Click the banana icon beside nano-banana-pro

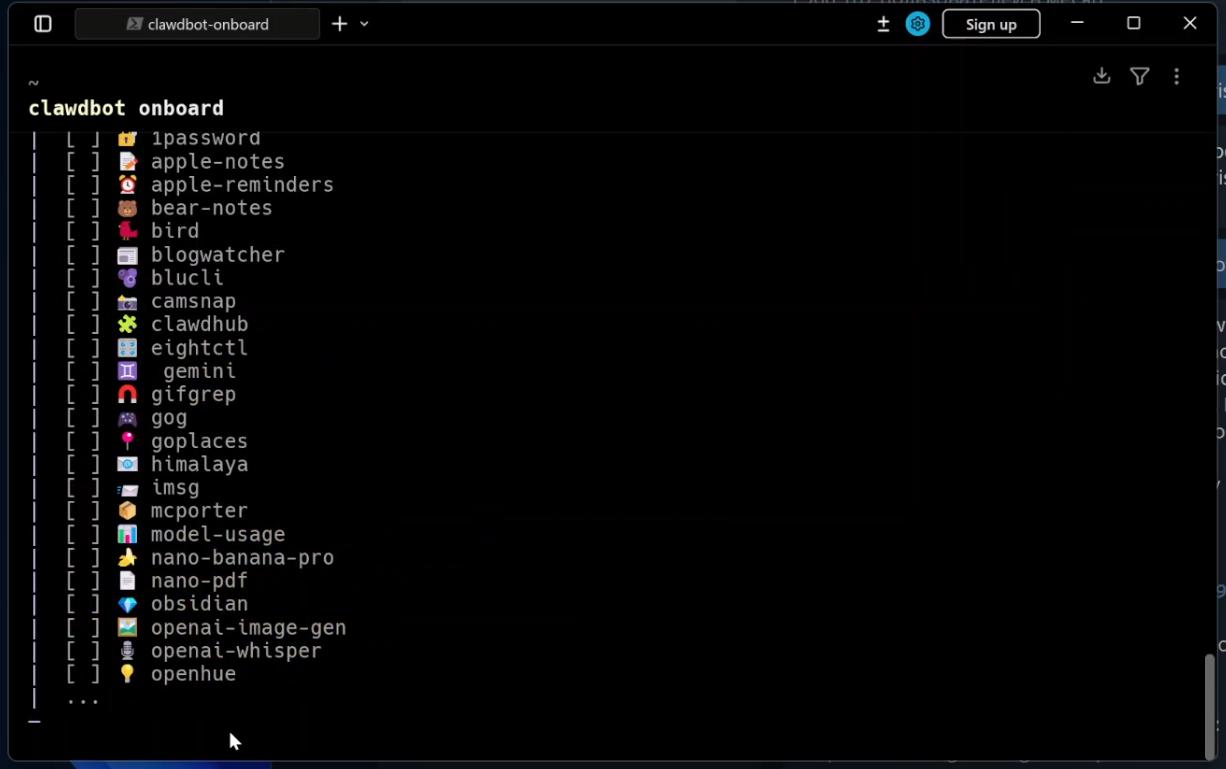click(127, 557)
